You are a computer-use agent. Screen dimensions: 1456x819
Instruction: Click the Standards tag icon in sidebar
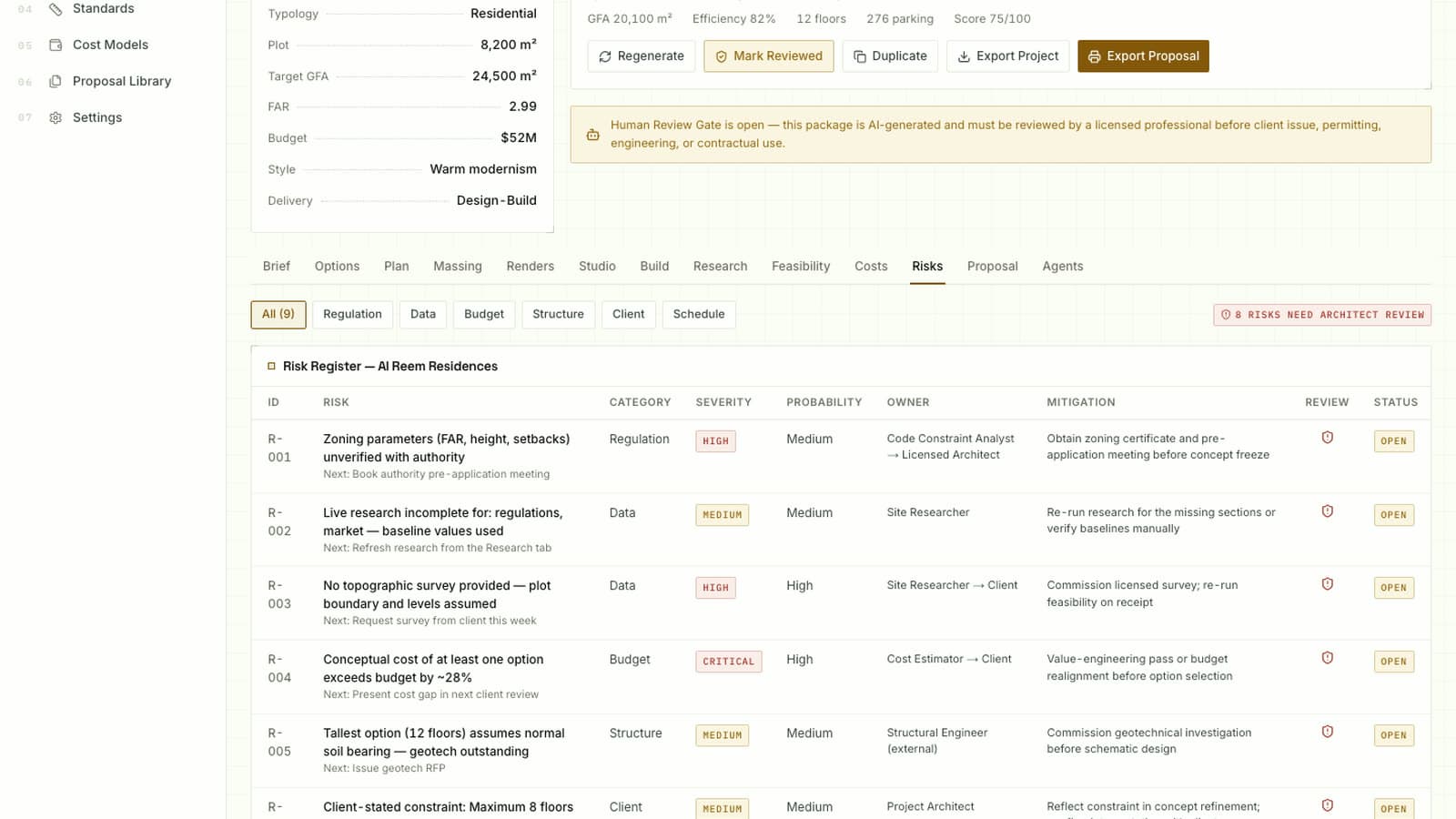pyautogui.click(x=56, y=9)
